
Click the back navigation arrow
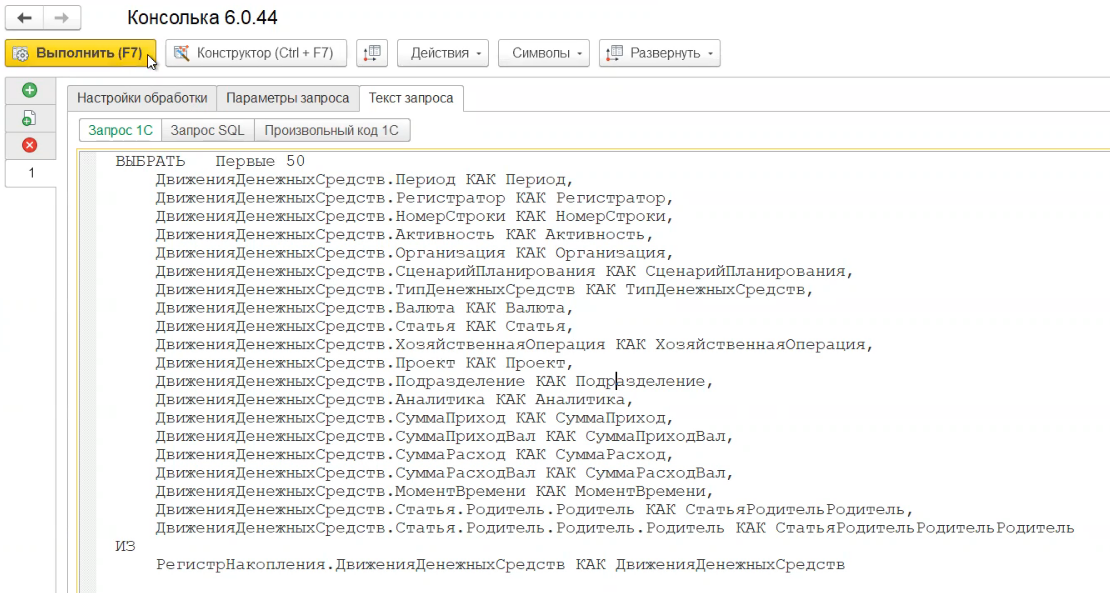tap(24, 19)
